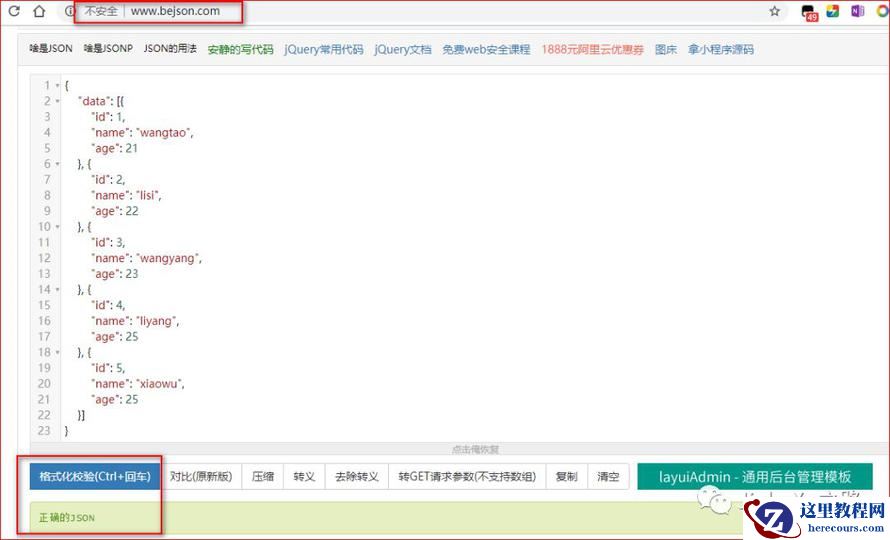Open the jQuery常用代码 link
The height and width of the screenshot is (540, 890).
(x=324, y=49)
